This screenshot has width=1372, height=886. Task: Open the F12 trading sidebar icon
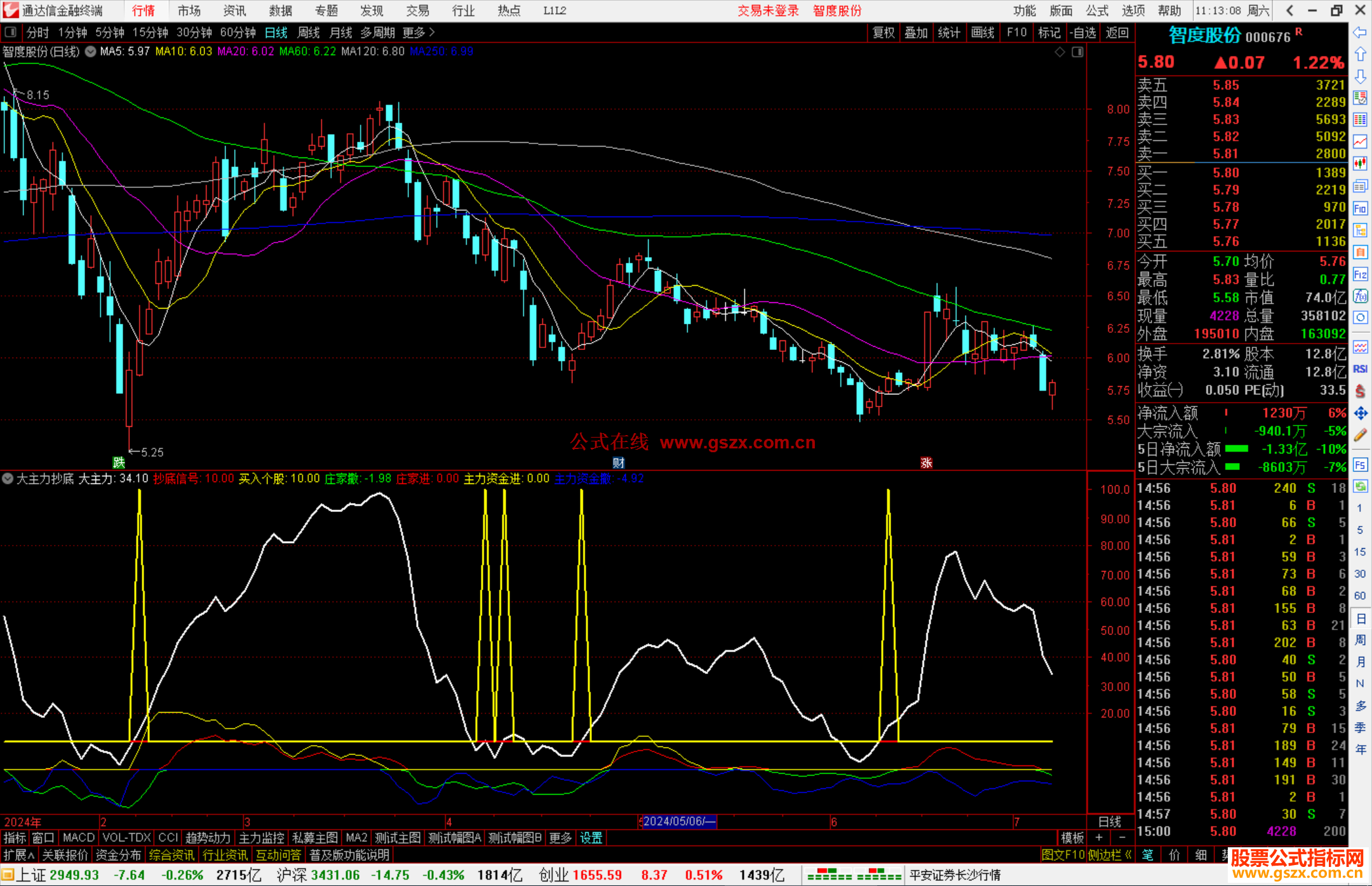pyautogui.click(x=1360, y=274)
